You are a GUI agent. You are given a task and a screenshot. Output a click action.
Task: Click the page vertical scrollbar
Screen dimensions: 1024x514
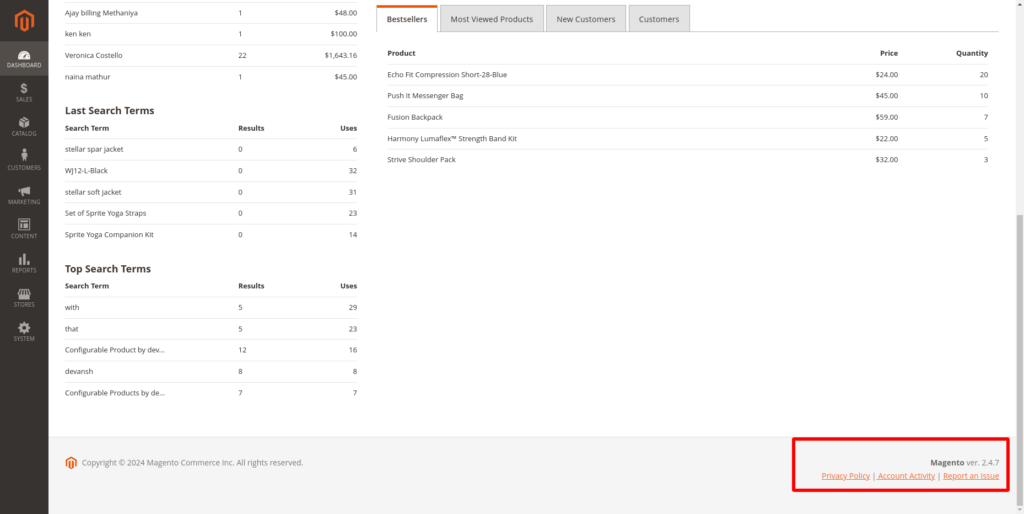coord(1019,359)
